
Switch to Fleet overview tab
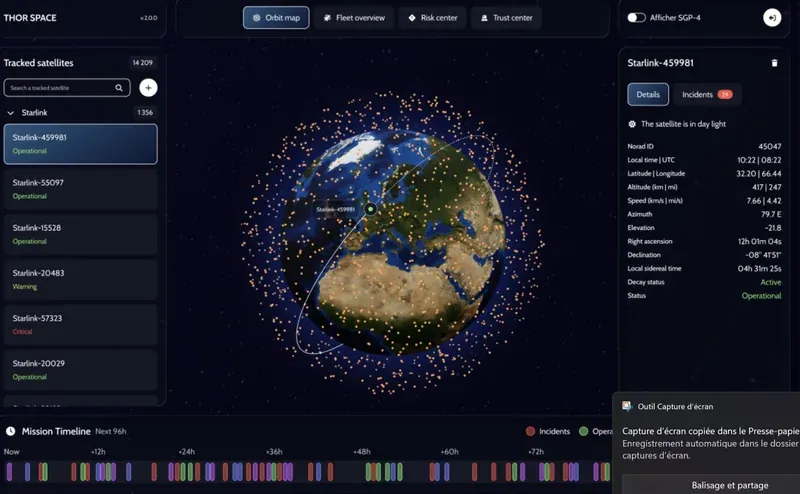(354, 18)
